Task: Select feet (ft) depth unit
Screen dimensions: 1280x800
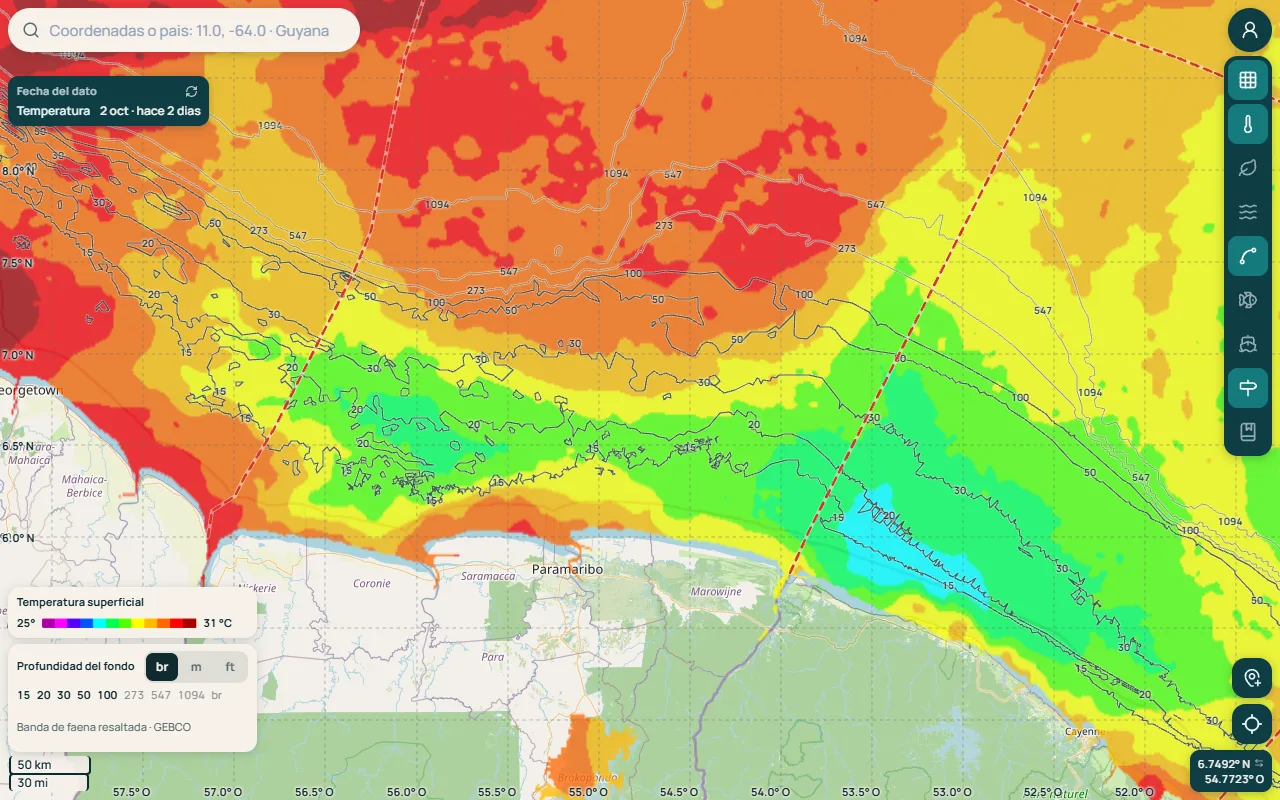Action: [x=230, y=667]
